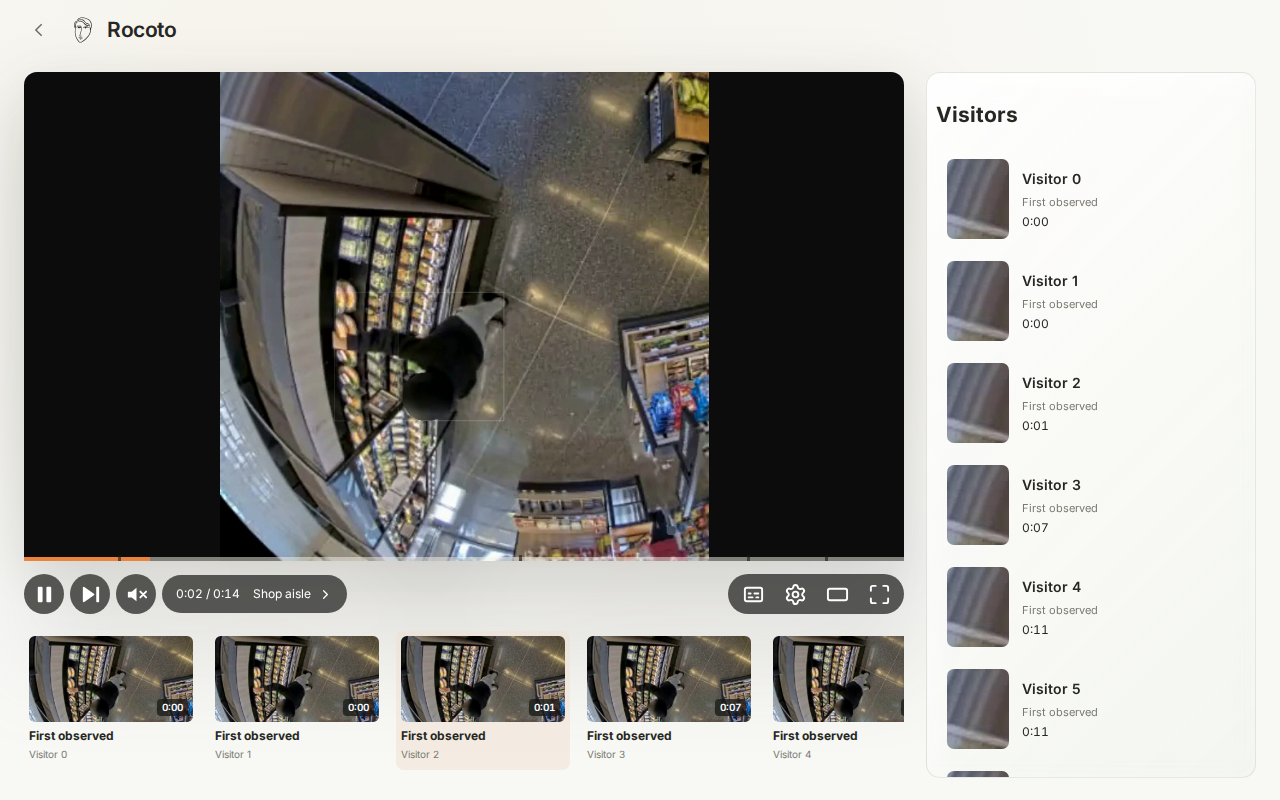Click the Rocoto app title
This screenshot has width=1280, height=800.
(x=142, y=30)
